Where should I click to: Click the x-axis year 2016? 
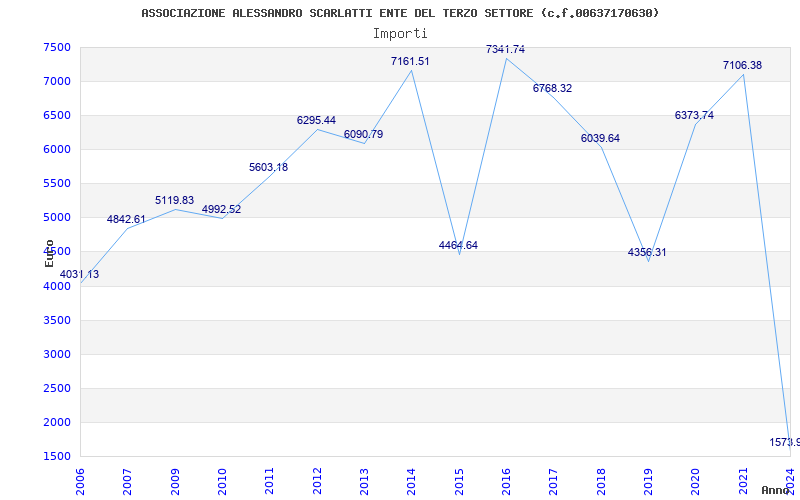pyautogui.click(x=506, y=481)
